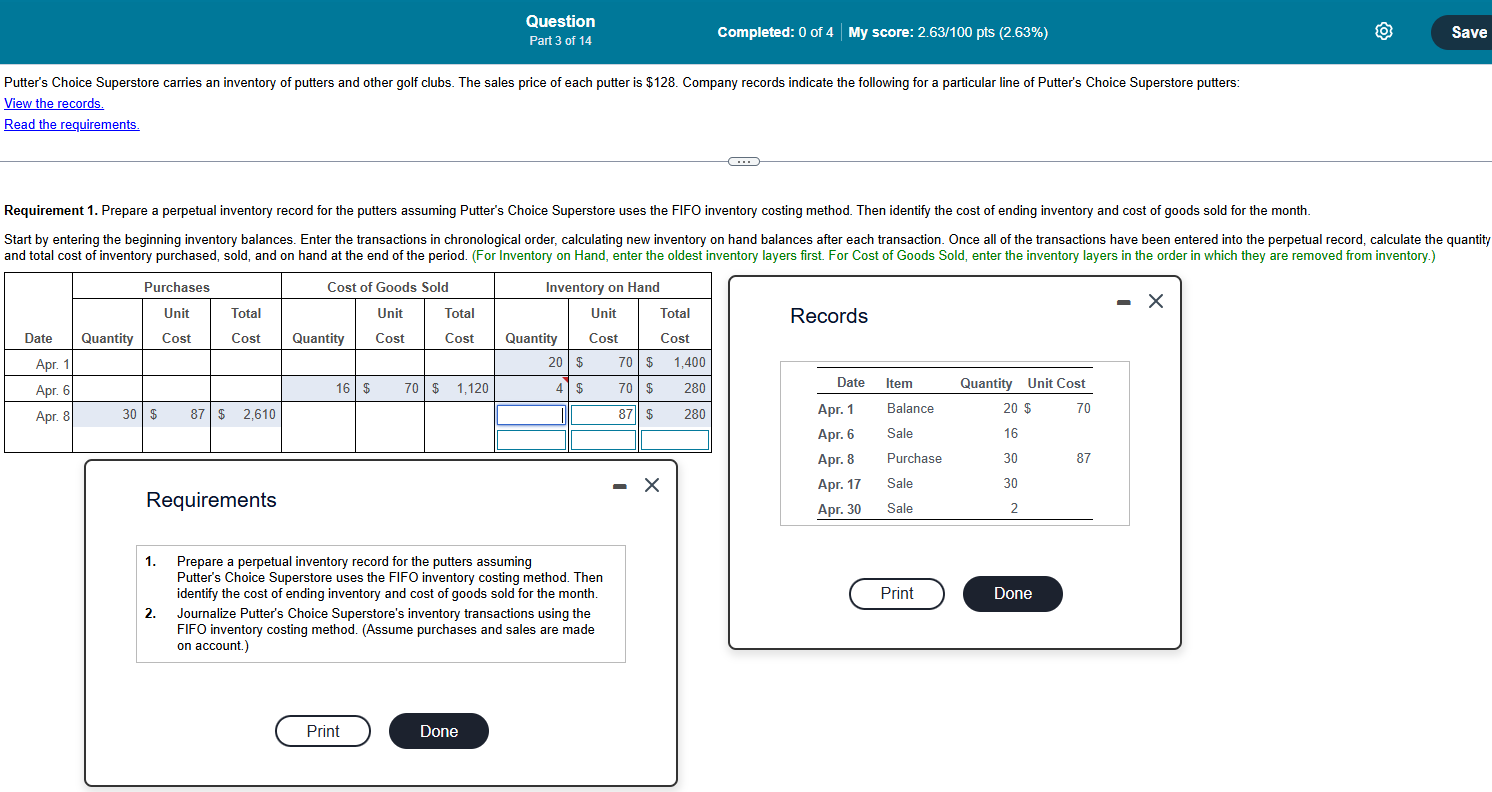Click the Balance item in Records table
The height and width of the screenshot is (792, 1492).
[910, 409]
